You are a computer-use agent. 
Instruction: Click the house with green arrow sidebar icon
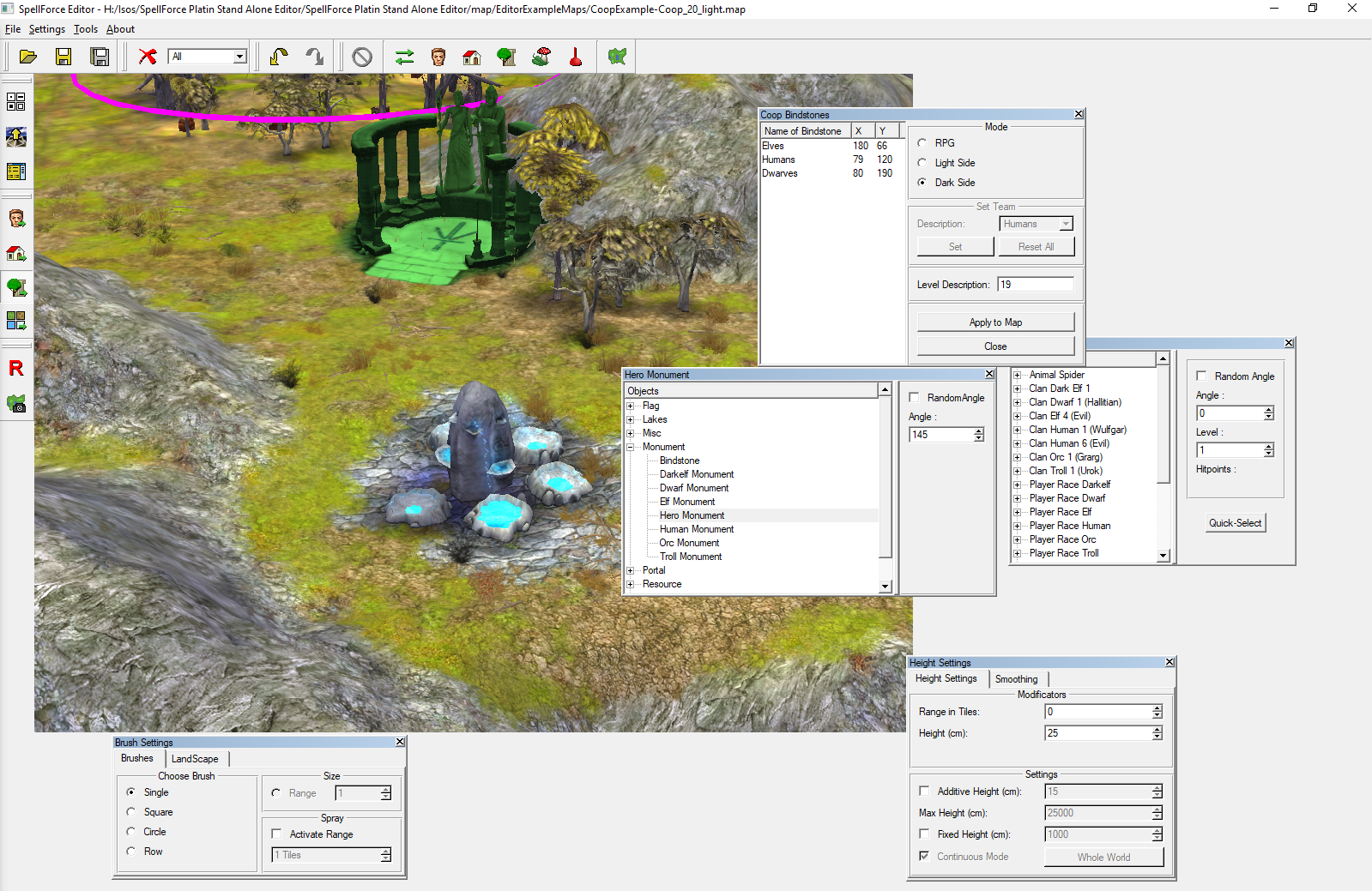coord(16,253)
